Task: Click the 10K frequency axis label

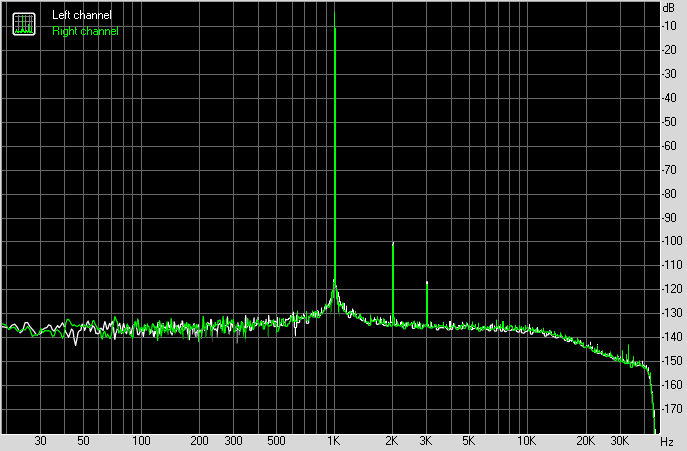Action: (527, 440)
